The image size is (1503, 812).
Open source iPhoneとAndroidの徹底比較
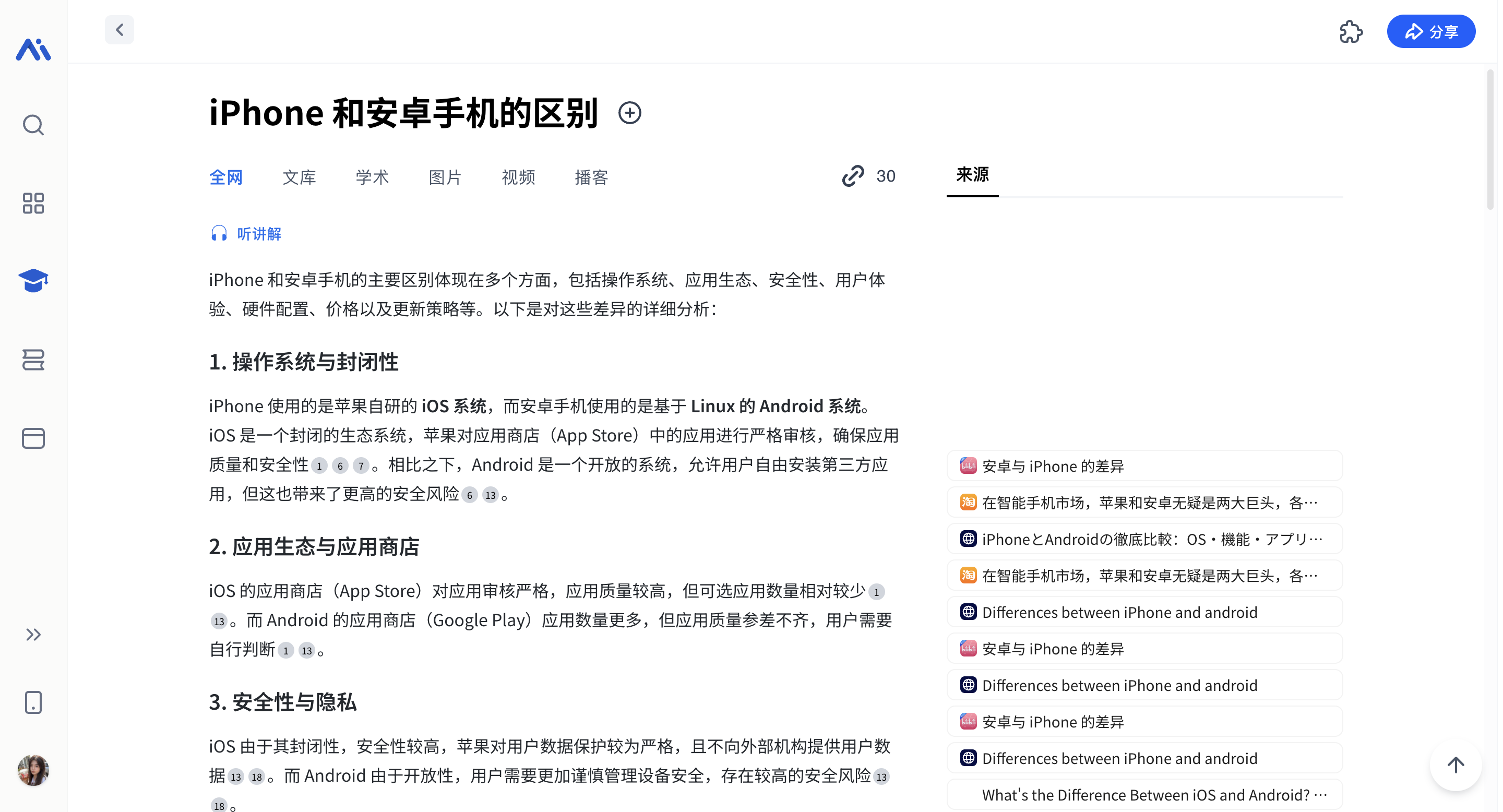click(x=1144, y=539)
